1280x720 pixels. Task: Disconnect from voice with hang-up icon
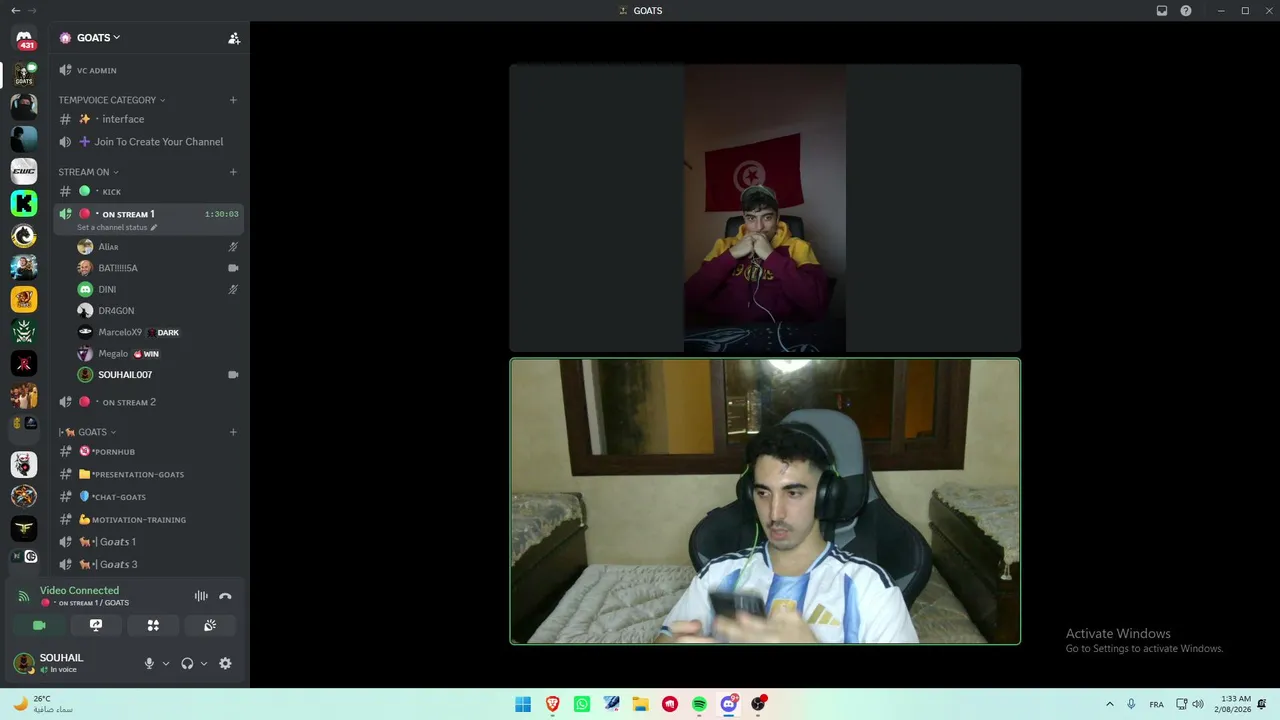click(225, 596)
